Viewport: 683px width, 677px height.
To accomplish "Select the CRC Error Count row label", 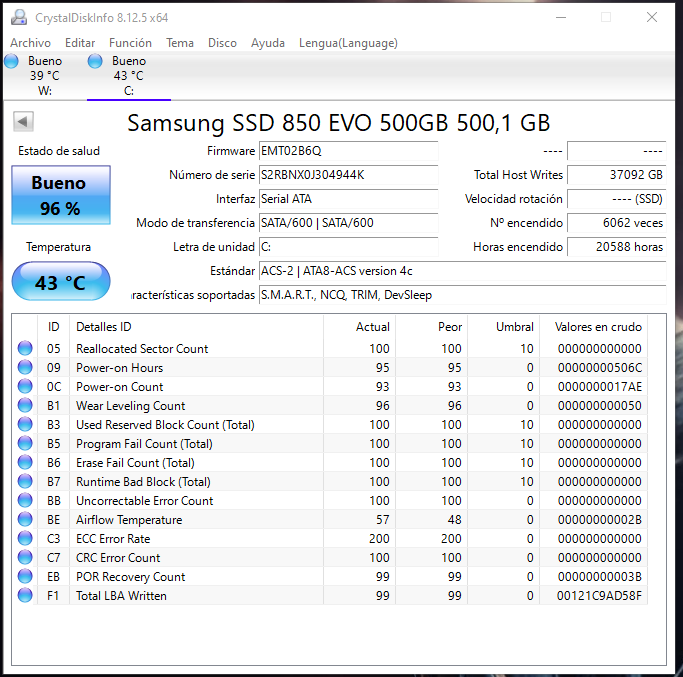I will (118, 558).
